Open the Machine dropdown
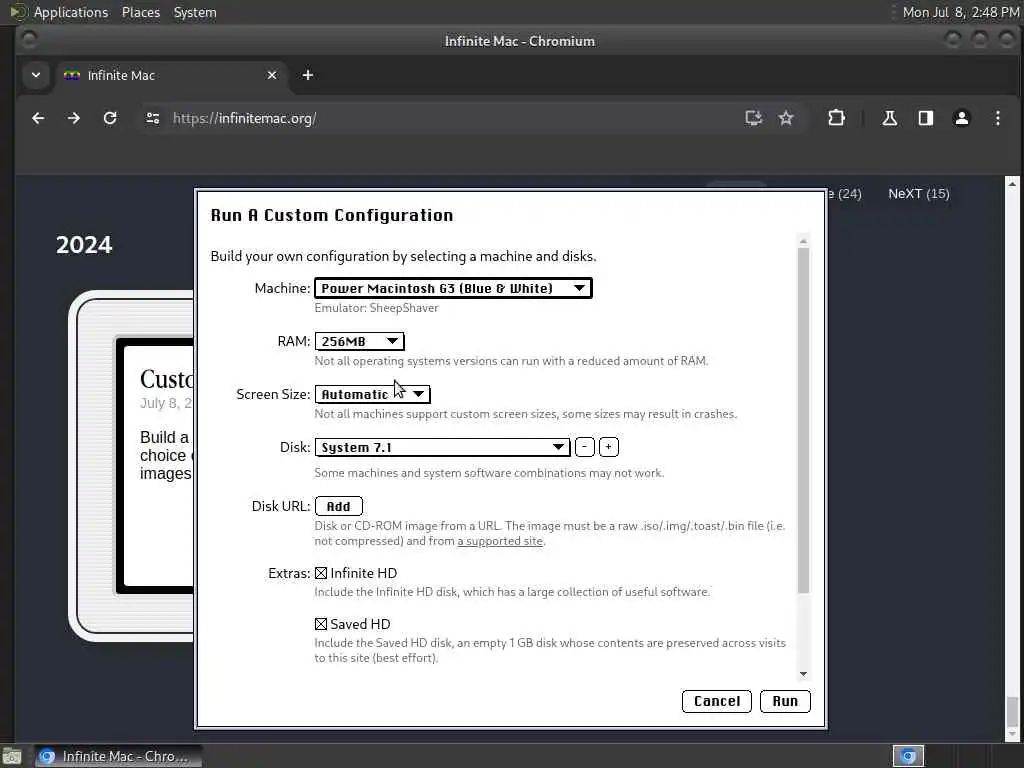This screenshot has height=768, width=1024. point(453,288)
